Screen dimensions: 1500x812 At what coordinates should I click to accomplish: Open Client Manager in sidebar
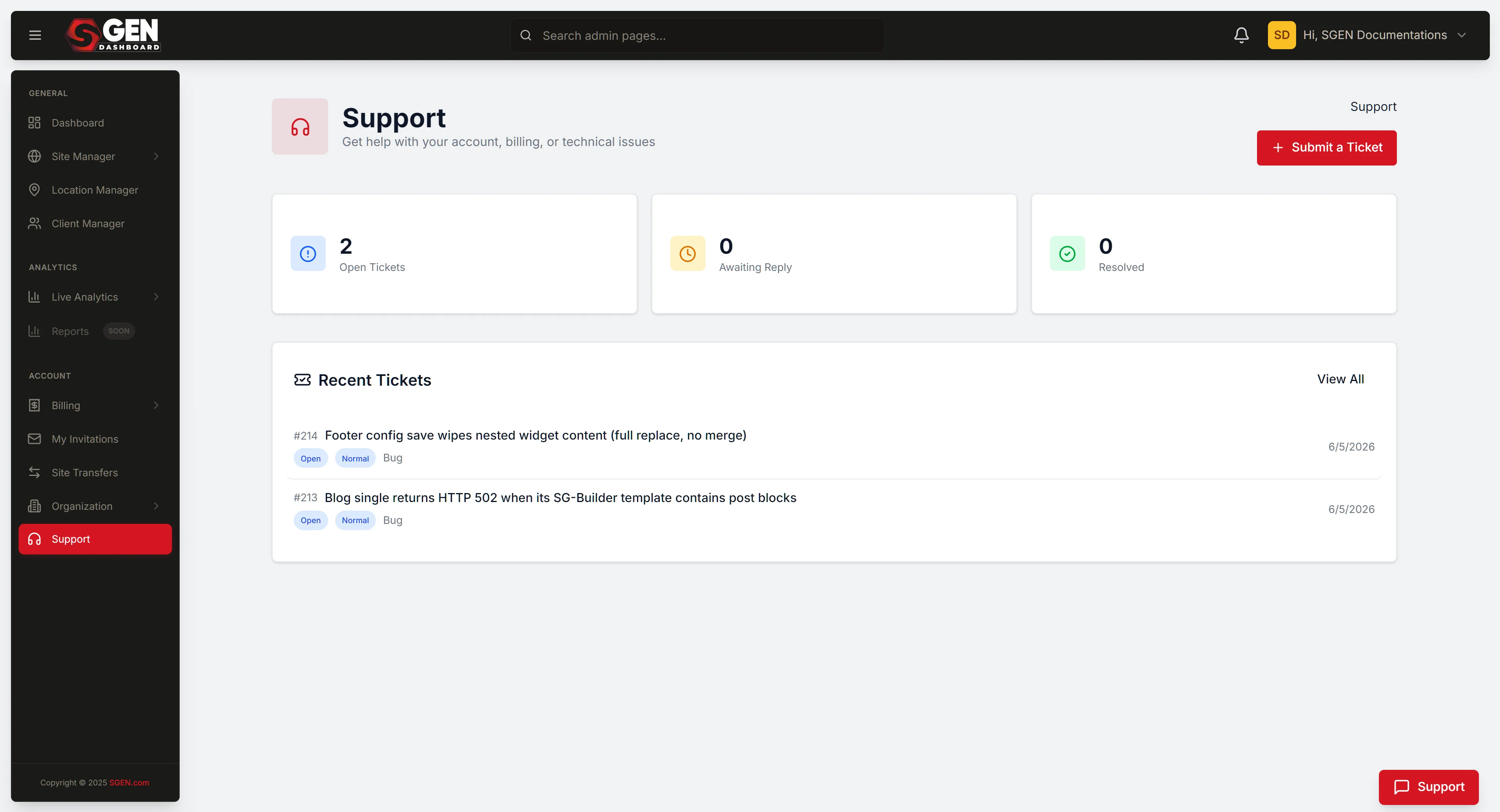pos(95,224)
